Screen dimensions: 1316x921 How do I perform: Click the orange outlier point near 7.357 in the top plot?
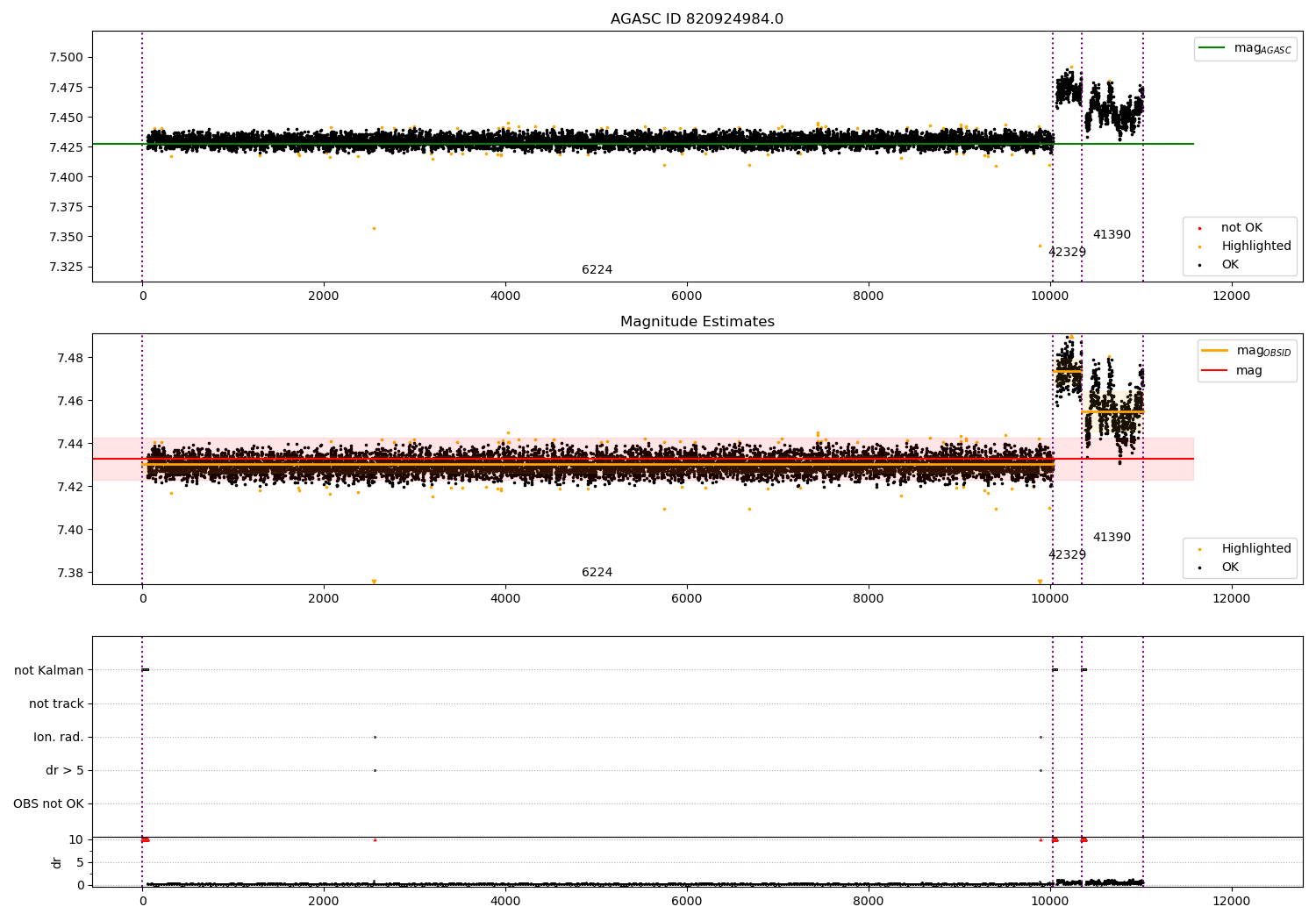click(x=374, y=228)
